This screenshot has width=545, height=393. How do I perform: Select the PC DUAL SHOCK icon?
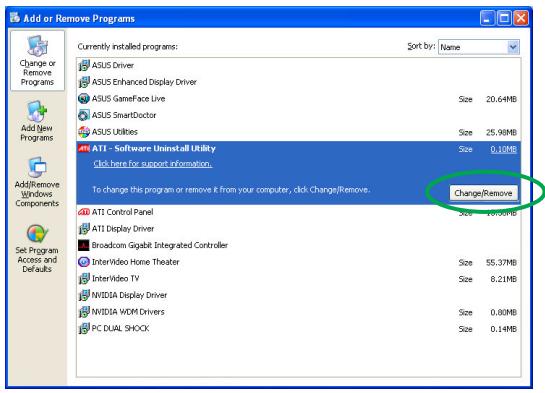(84, 328)
